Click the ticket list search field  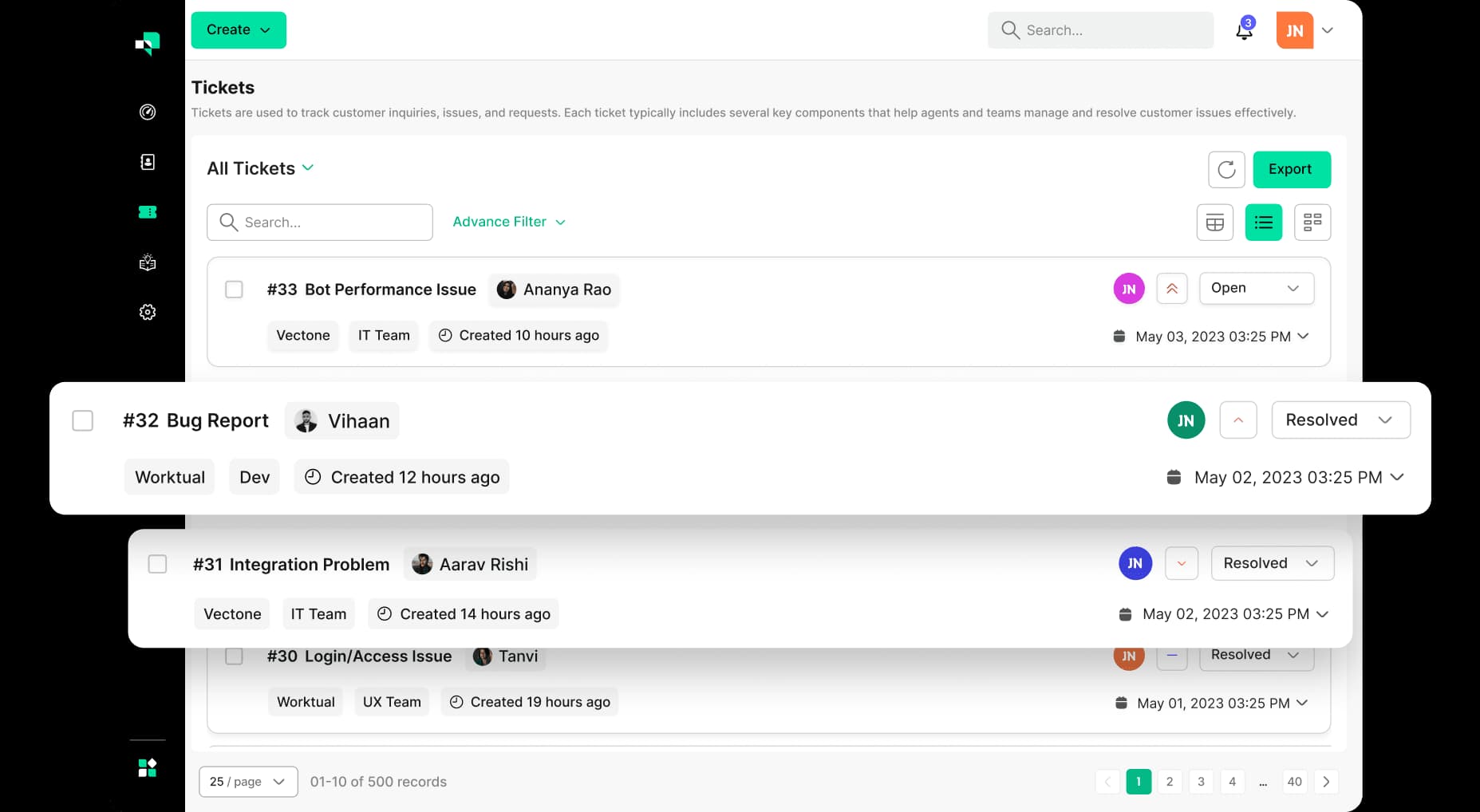pyautogui.click(x=320, y=223)
